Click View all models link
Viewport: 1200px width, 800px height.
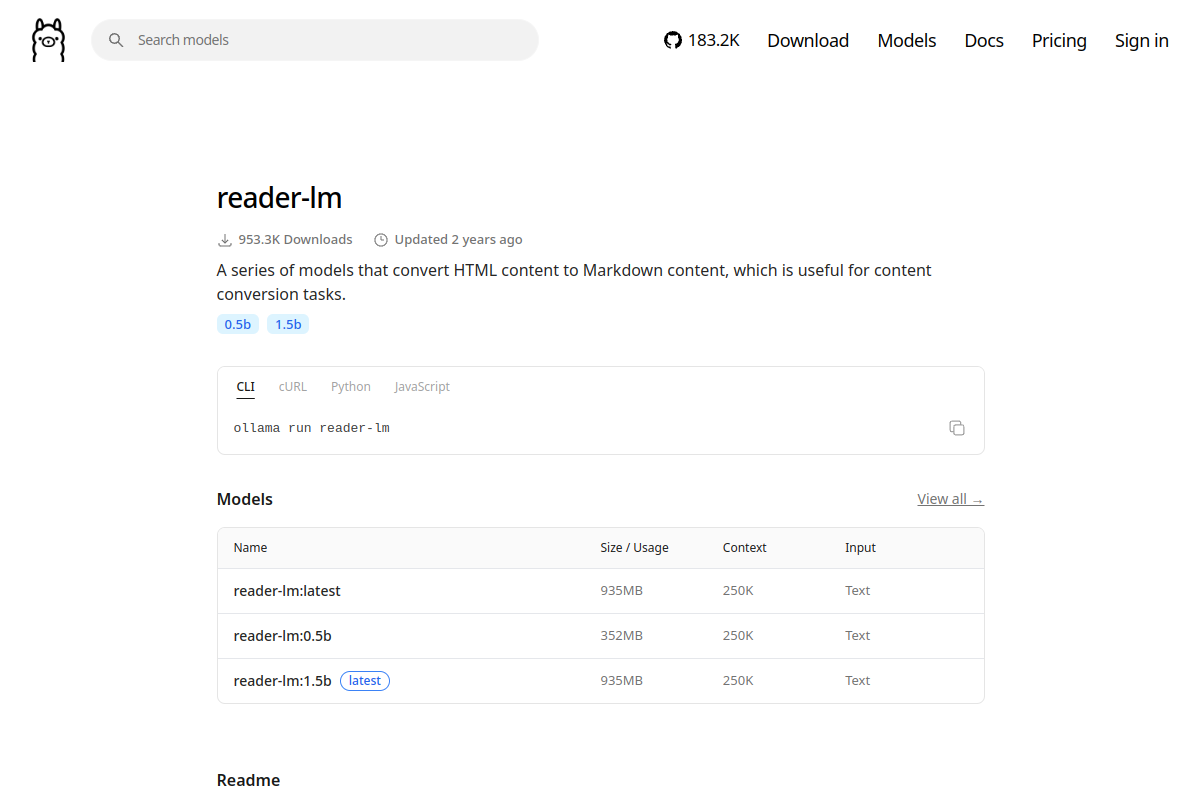pyautogui.click(x=950, y=499)
